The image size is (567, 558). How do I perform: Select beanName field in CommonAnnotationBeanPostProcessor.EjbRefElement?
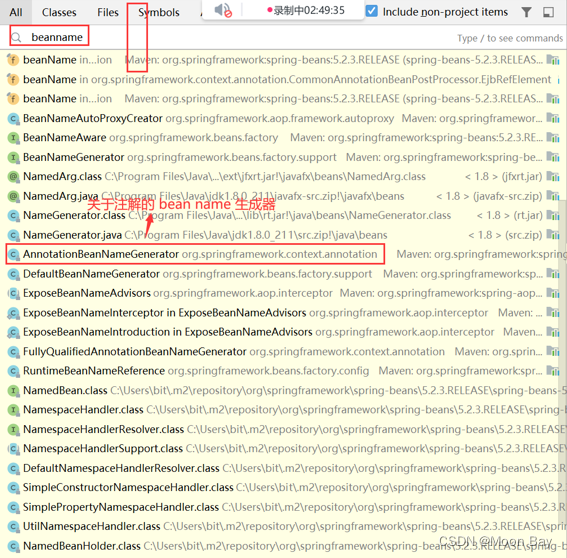pyautogui.click(x=284, y=79)
